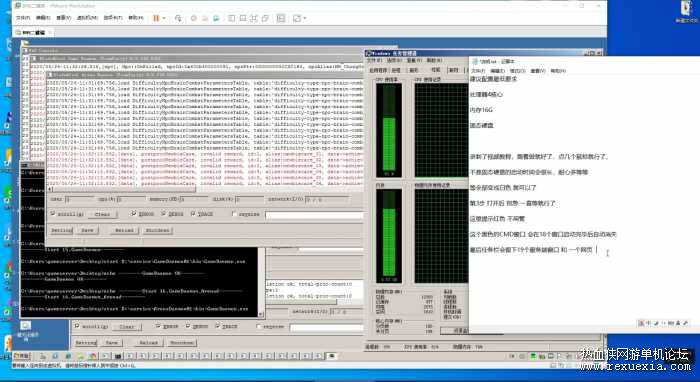This screenshot has height=382, width=700.
Task: Open the VMware 帮助(H) menu
Action: pos(136,18)
